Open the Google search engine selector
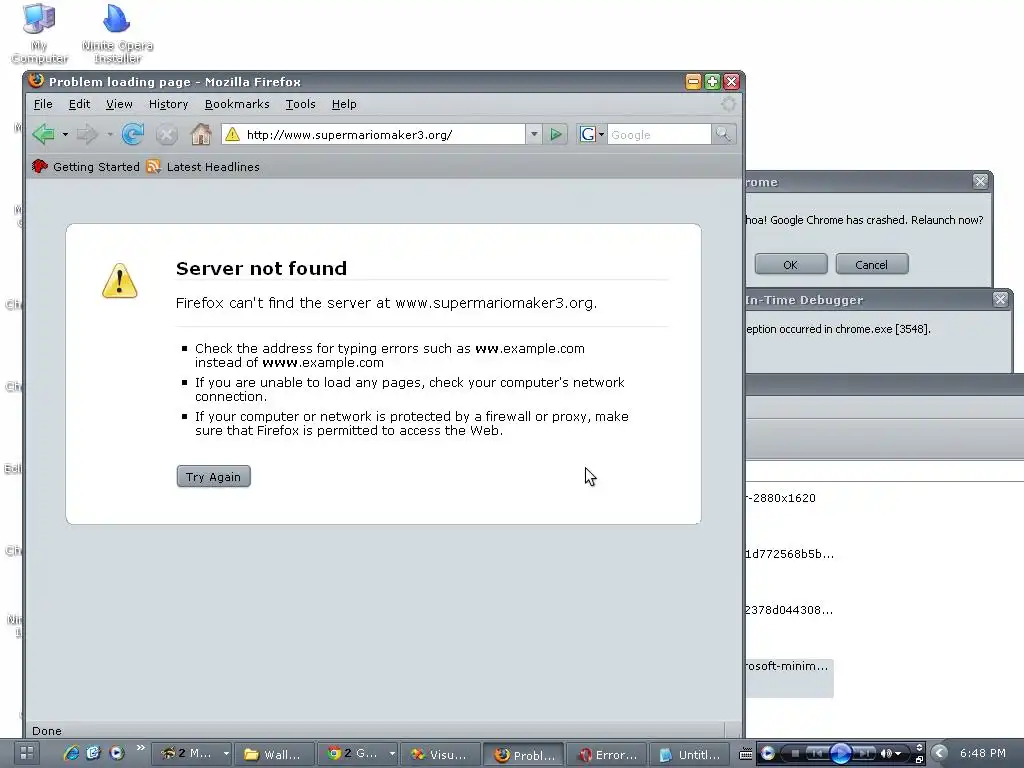The width and height of the screenshot is (1024, 768). [x=592, y=135]
